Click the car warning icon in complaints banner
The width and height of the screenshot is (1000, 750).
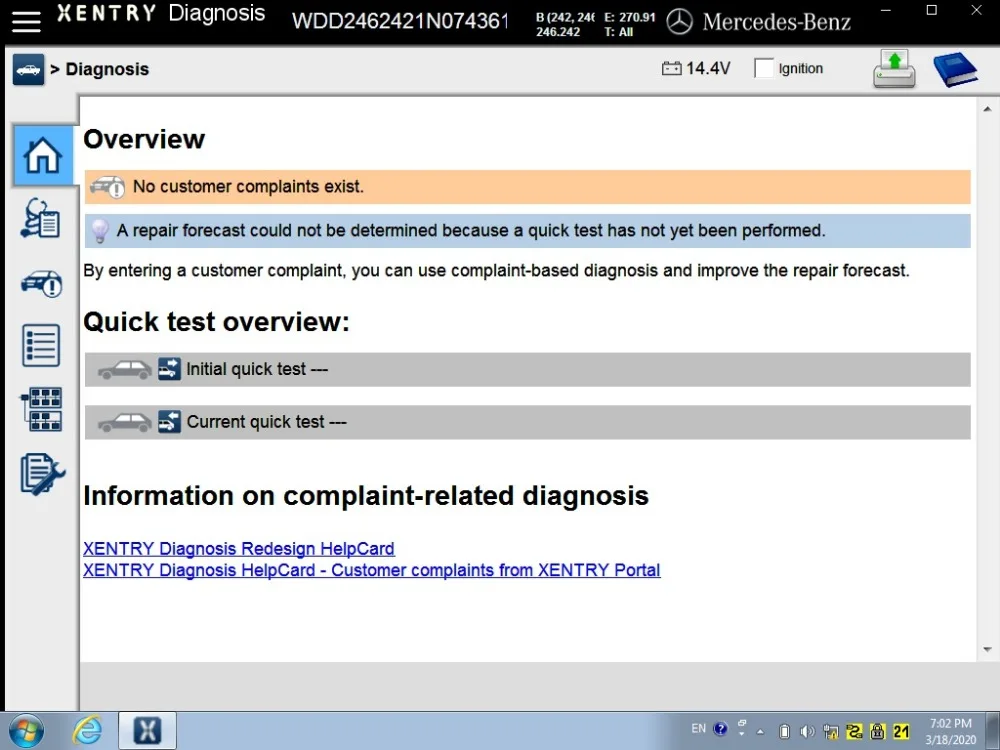tap(107, 187)
